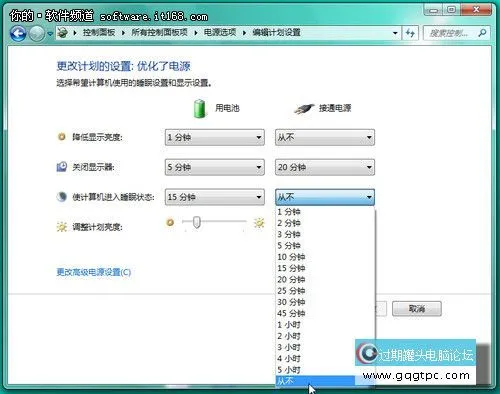Select 2 分钟 in the dropdown list
The image size is (500, 394).
(x=325, y=223)
